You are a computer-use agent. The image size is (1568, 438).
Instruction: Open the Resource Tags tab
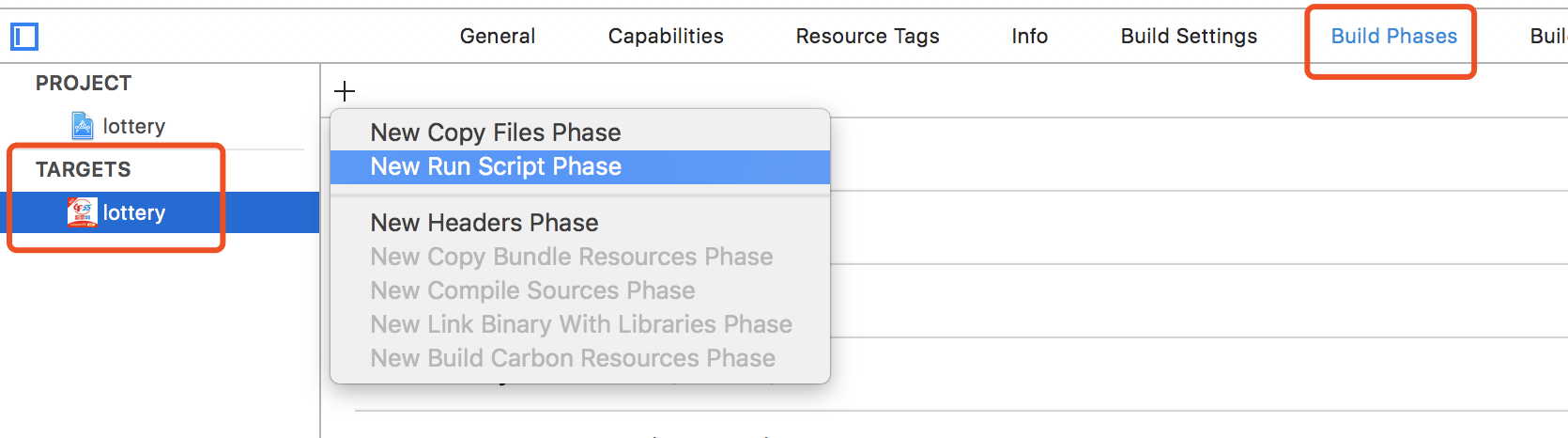868,37
